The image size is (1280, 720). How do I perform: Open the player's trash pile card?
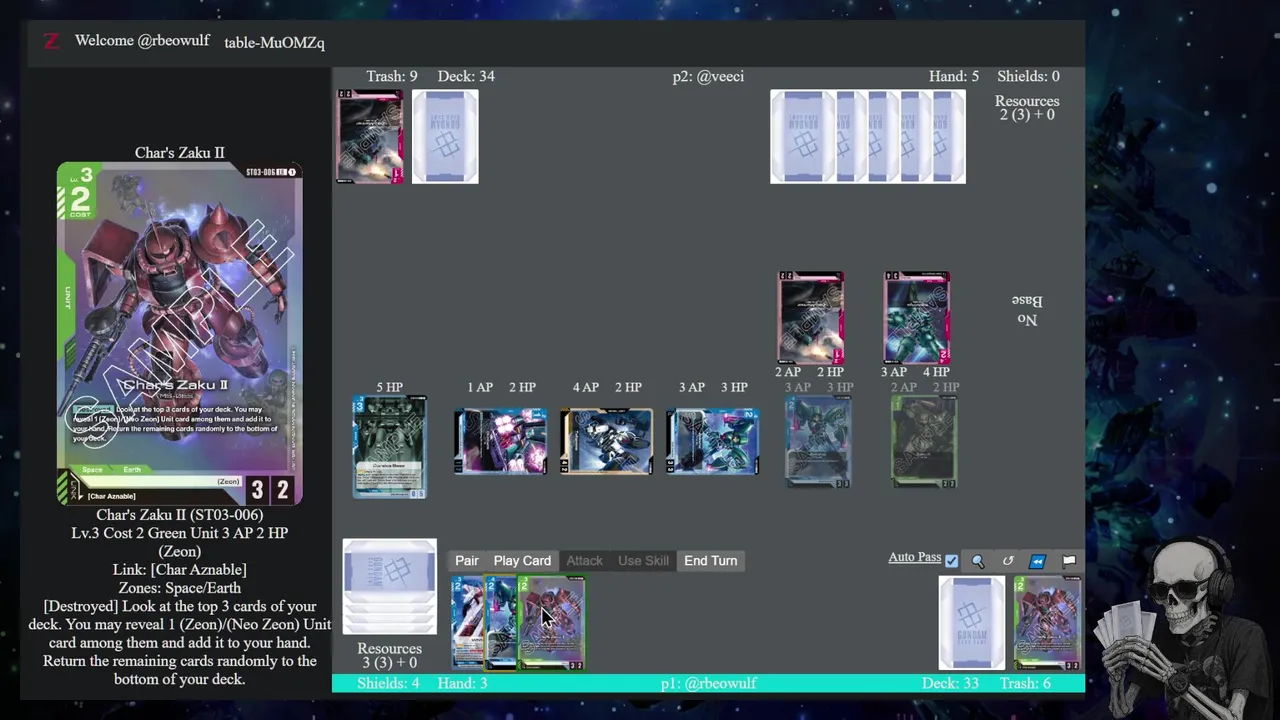pos(1047,623)
